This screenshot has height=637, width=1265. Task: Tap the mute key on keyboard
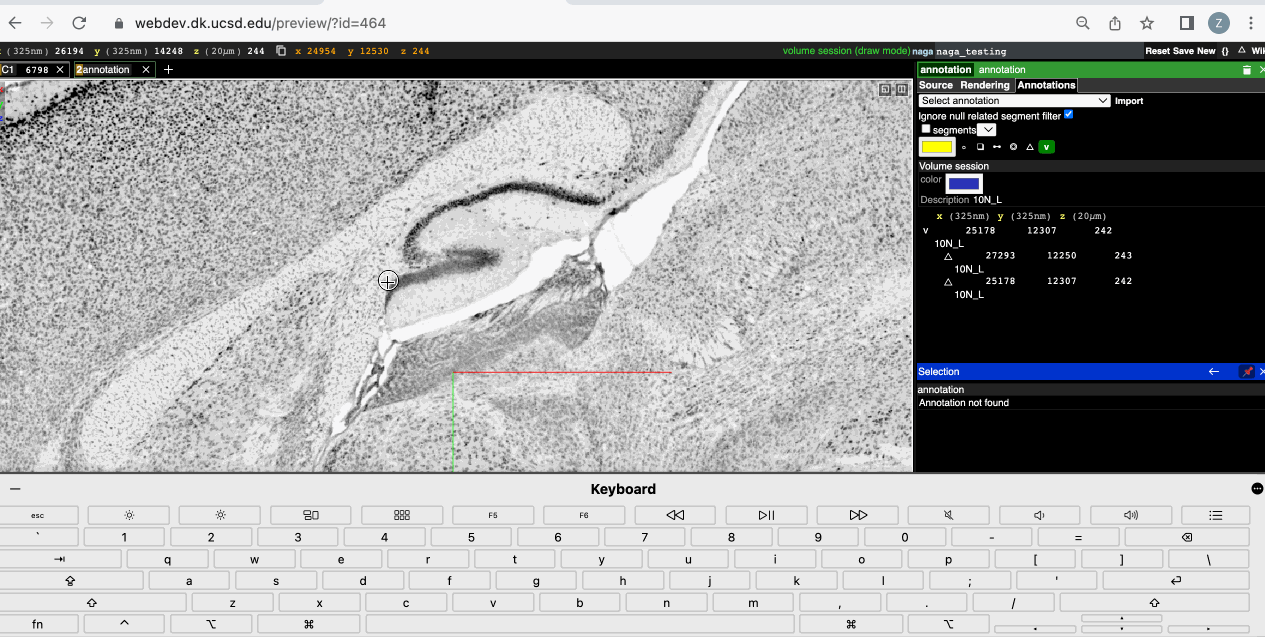click(949, 515)
